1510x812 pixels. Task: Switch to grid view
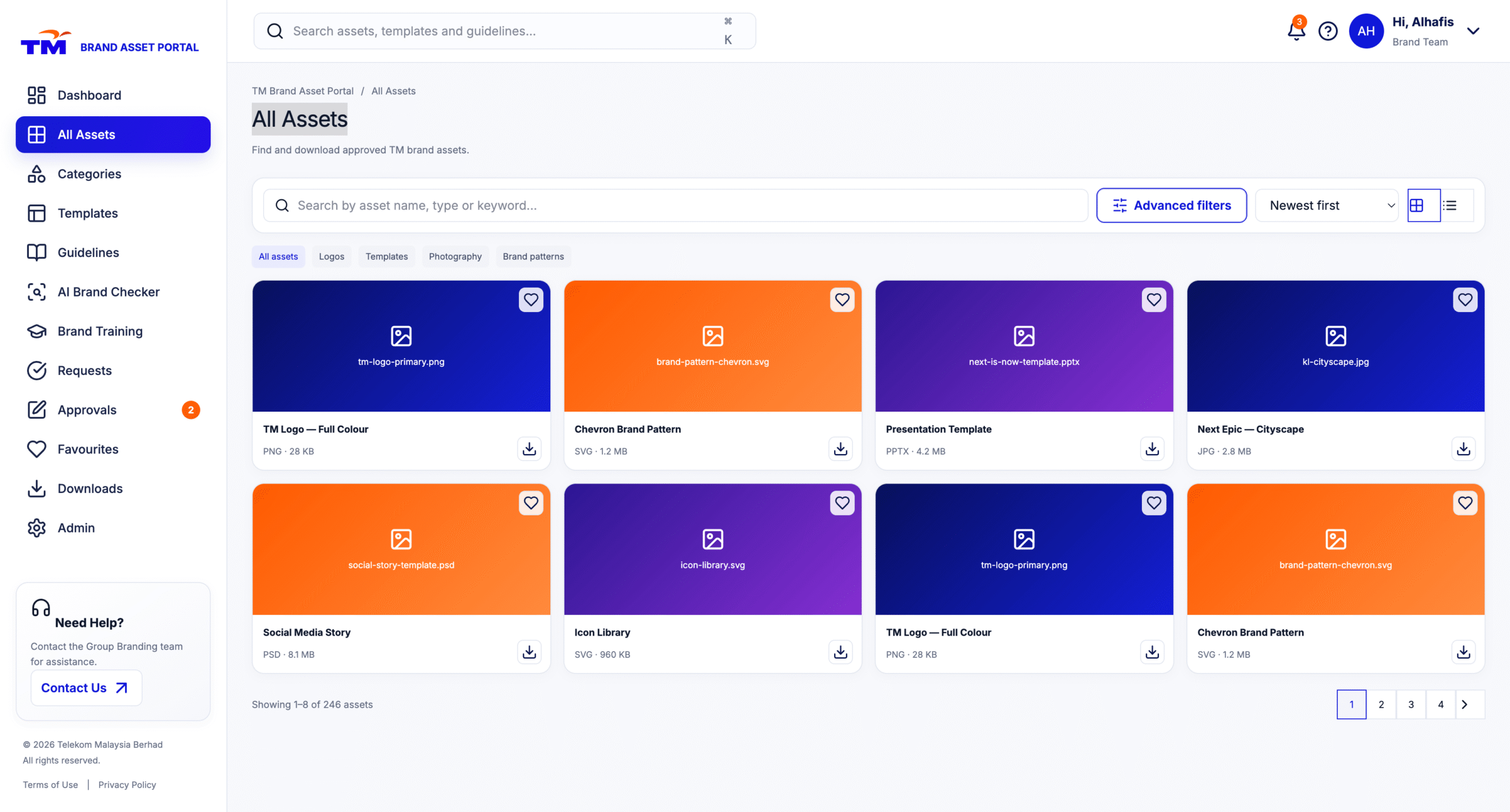[x=1424, y=205]
